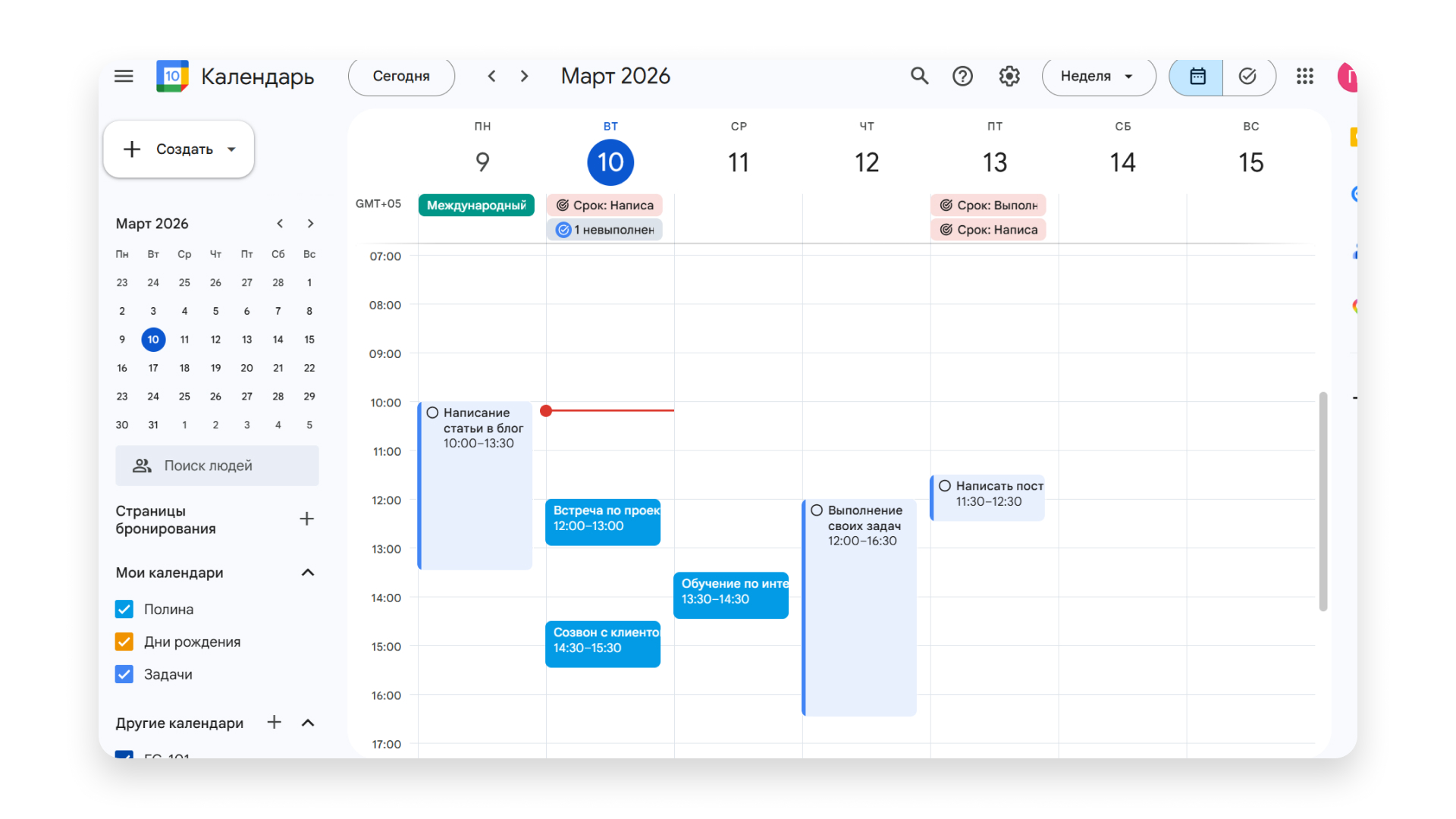Collapse the Другие календари section
The width and height of the screenshot is (1456, 819).
point(307,723)
